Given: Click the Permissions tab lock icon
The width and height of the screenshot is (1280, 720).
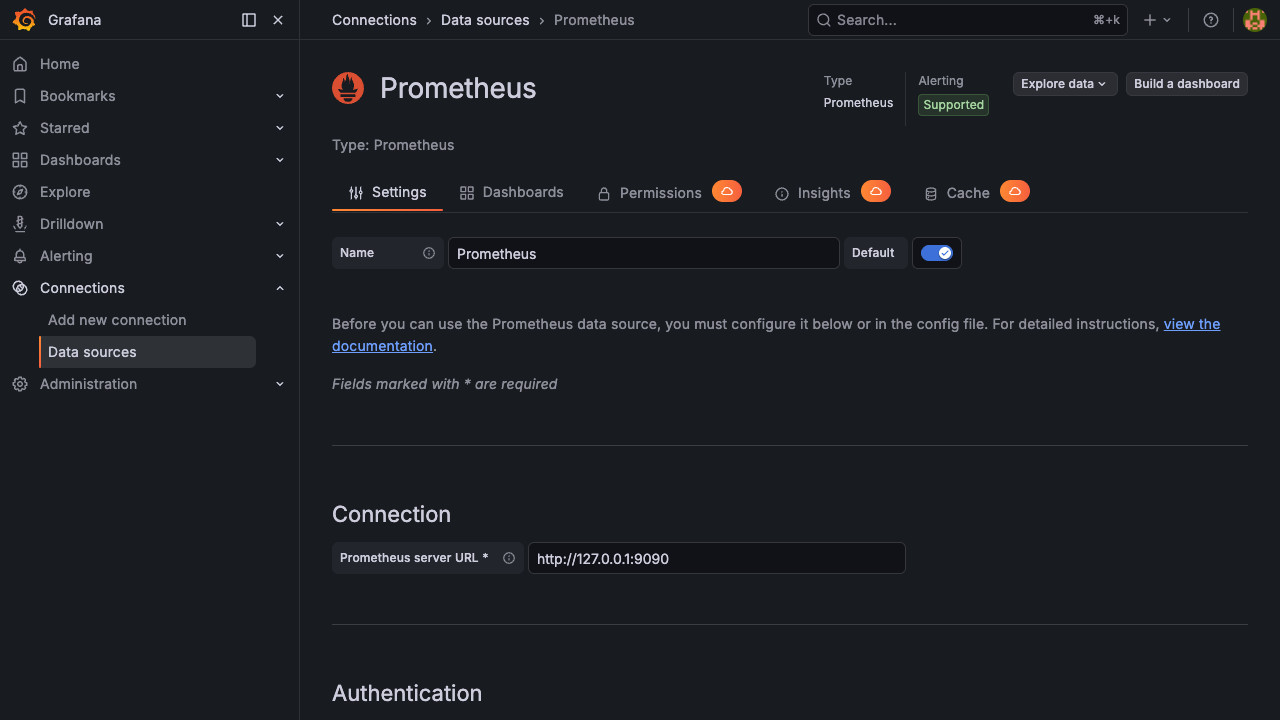Looking at the screenshot, I should coord(604,194).
